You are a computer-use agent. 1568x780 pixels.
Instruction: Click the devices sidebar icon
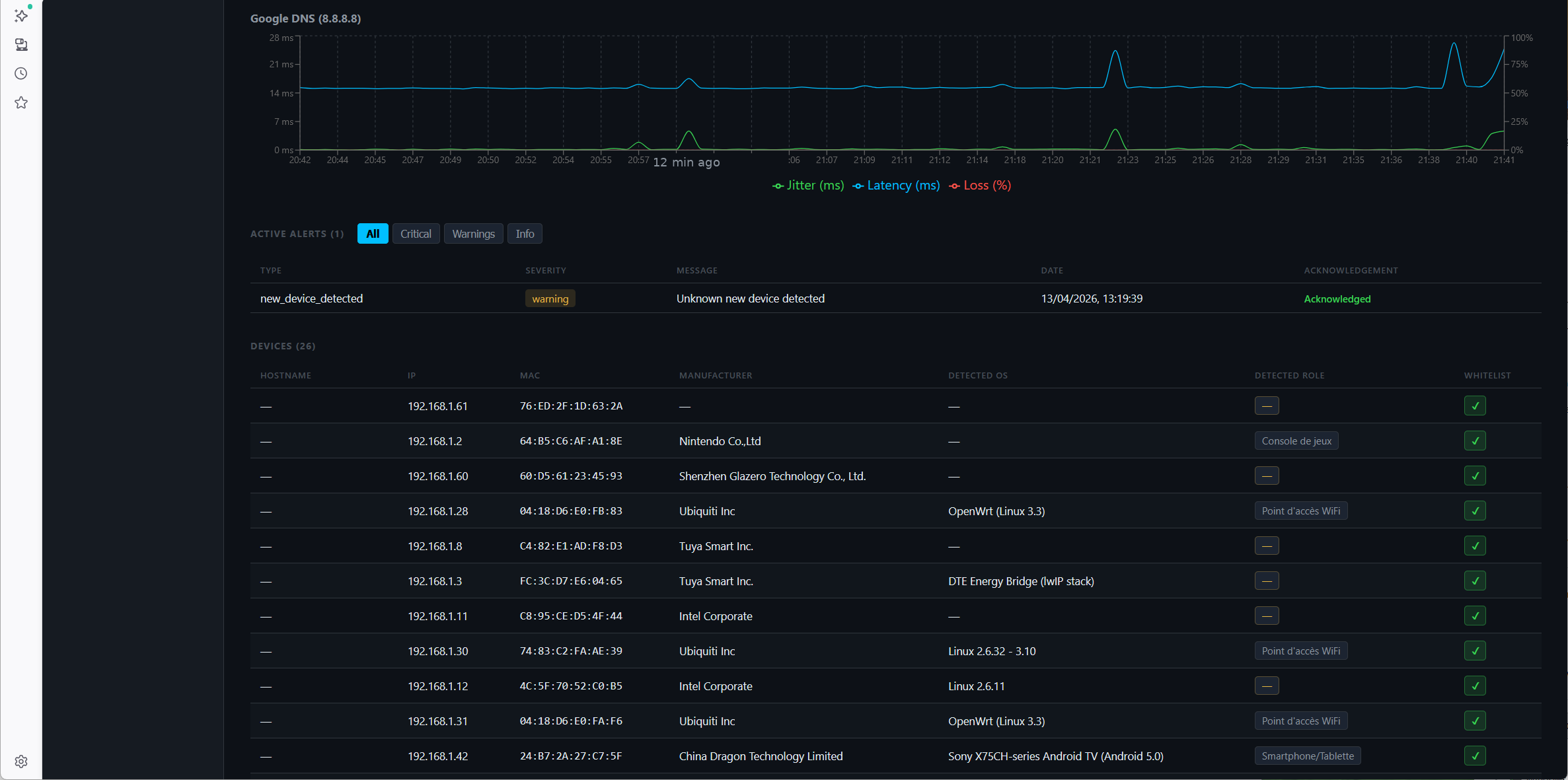click(21, 44)
